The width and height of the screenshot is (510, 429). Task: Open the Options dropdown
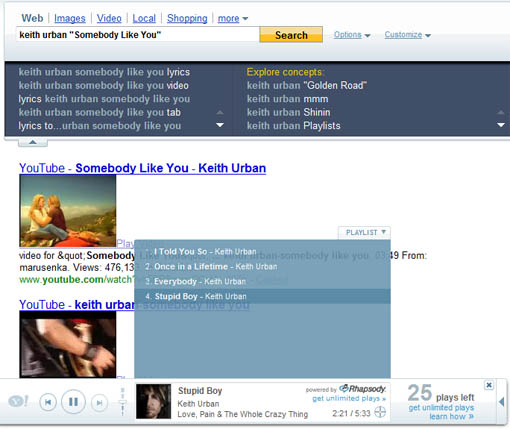[352, 35]
